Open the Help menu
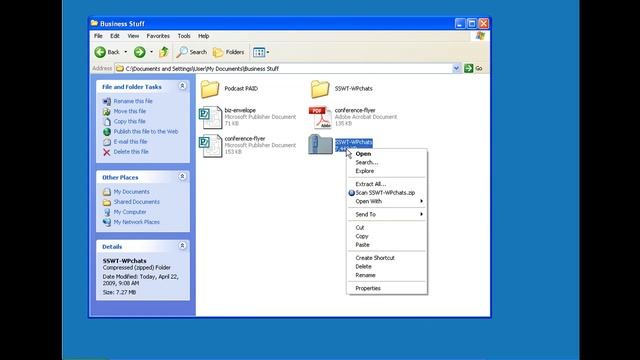 pyautogui.click(x=203, y=36)
